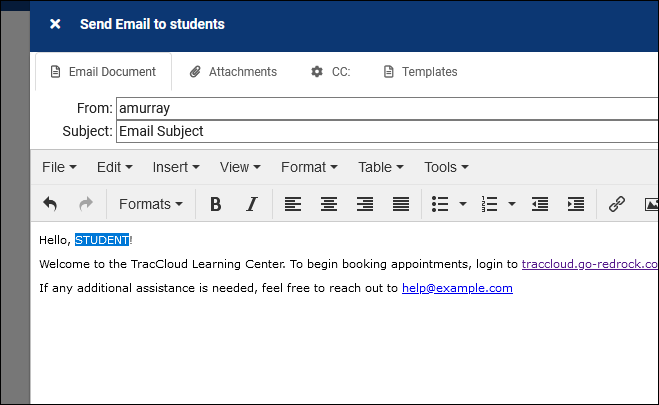Justify the paragraph text
This screenshot has width=659, height=405.
pos(401,204)
